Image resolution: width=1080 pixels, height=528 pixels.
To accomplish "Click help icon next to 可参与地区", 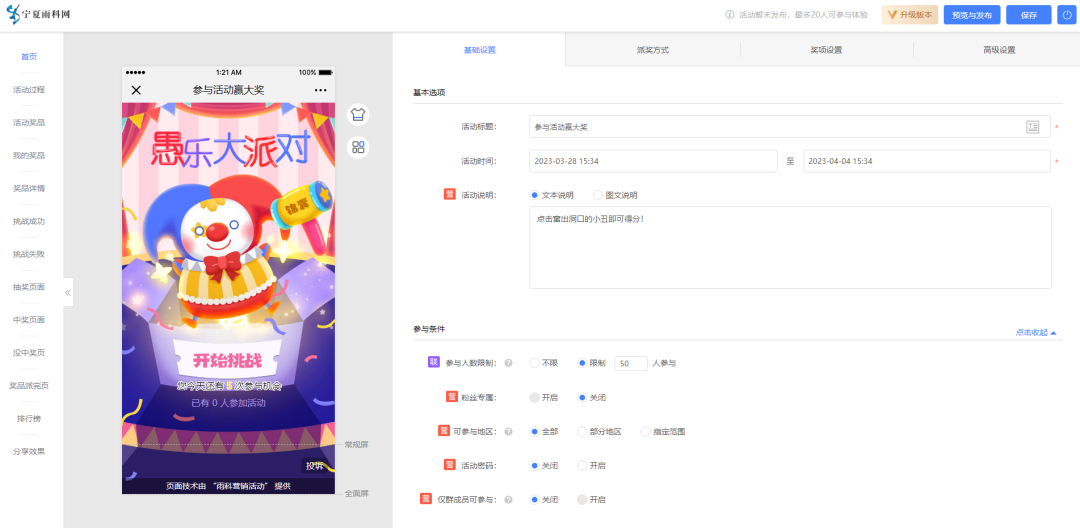I will tap(508, 432).
